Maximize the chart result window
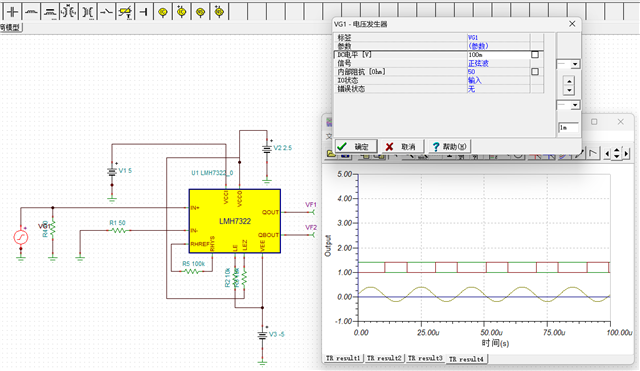The height and width of the screenshot is (371, 640). pos(594,122)
